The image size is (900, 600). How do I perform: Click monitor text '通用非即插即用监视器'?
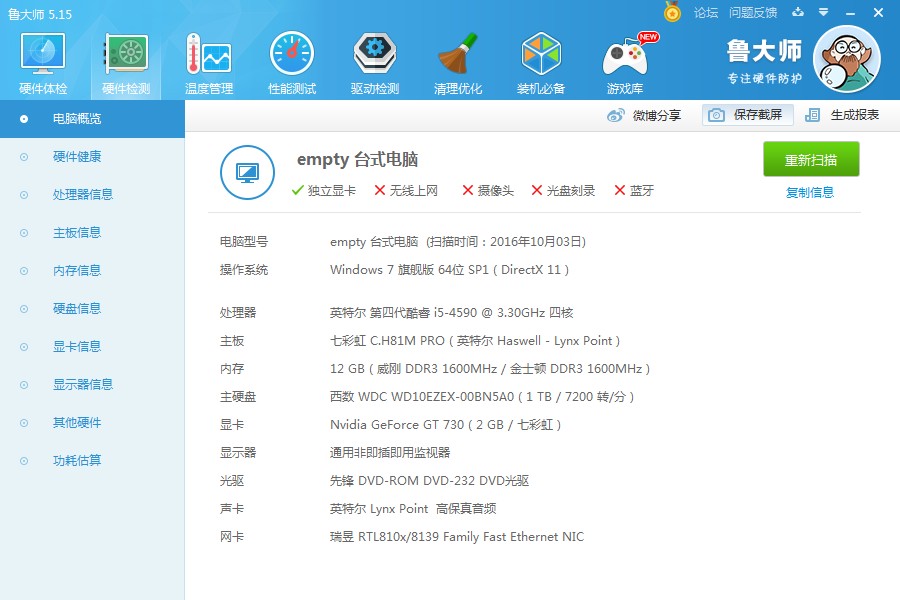point(390,453)
